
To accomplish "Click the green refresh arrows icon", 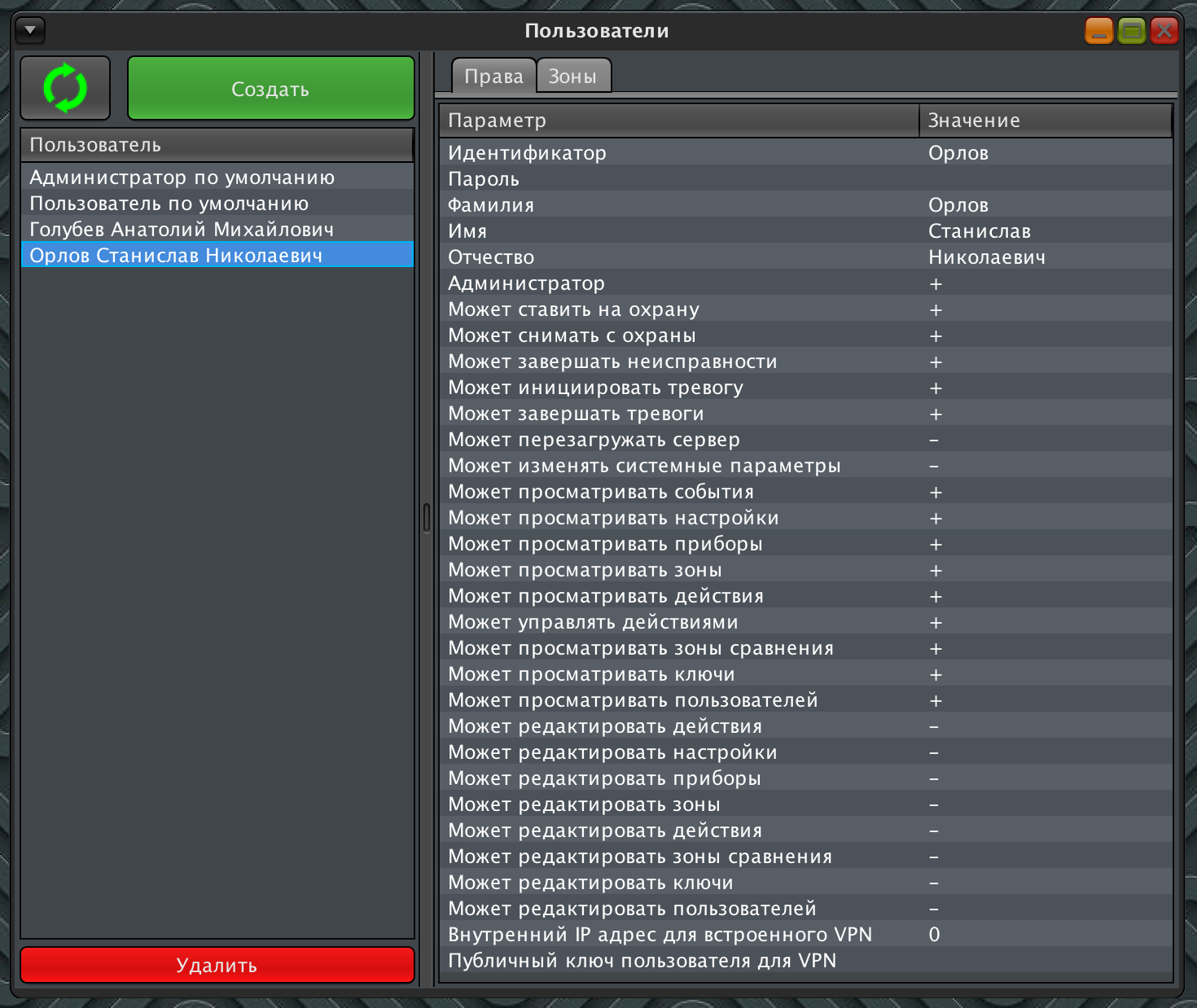I will coord(65,88).
